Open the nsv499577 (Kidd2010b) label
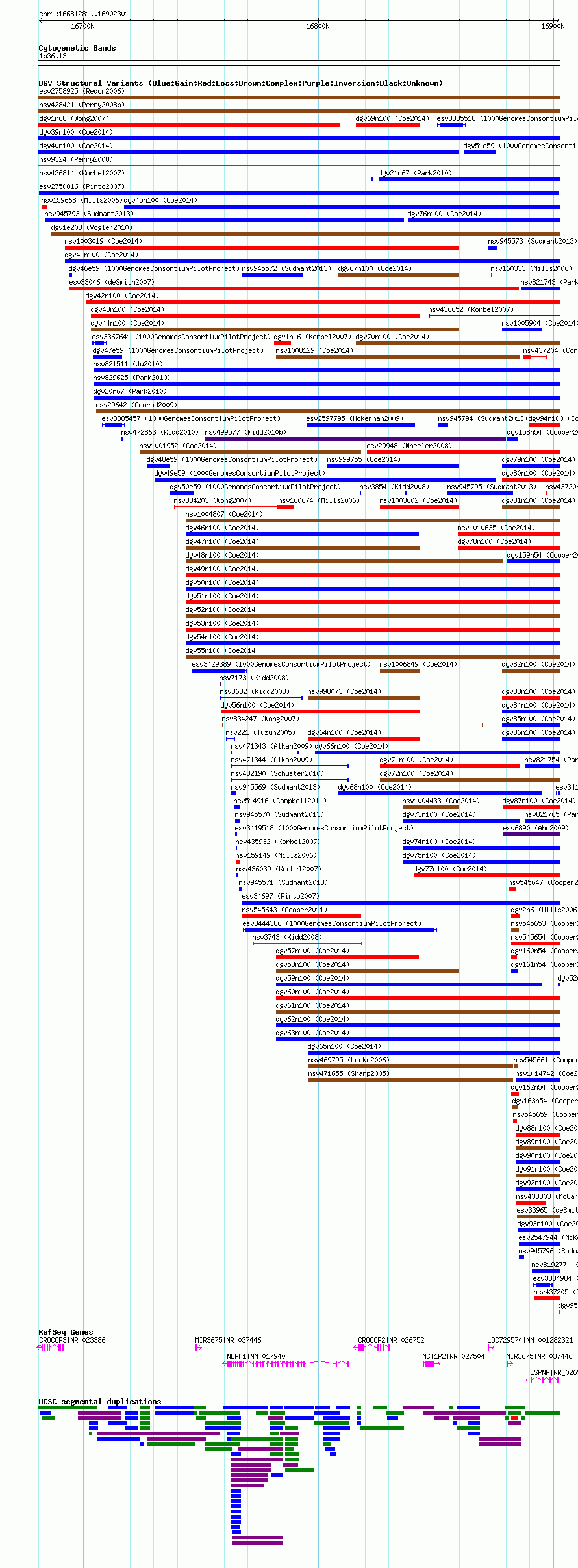 click(x=245, y=432)
